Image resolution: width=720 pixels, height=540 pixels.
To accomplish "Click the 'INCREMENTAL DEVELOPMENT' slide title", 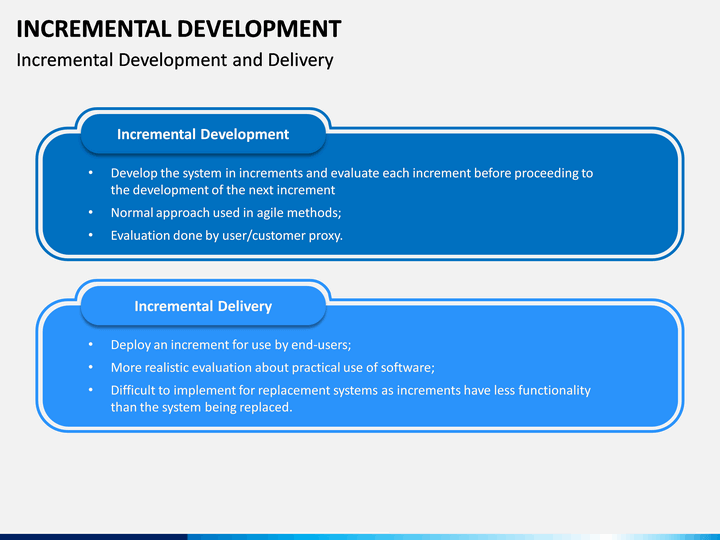I will coord(179,29).
